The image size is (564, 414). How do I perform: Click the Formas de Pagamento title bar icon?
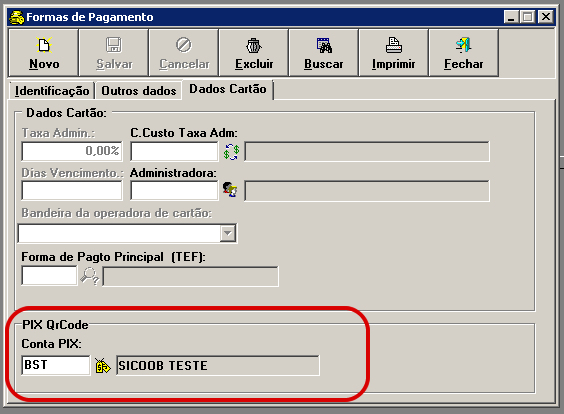[x=17, y=17]
